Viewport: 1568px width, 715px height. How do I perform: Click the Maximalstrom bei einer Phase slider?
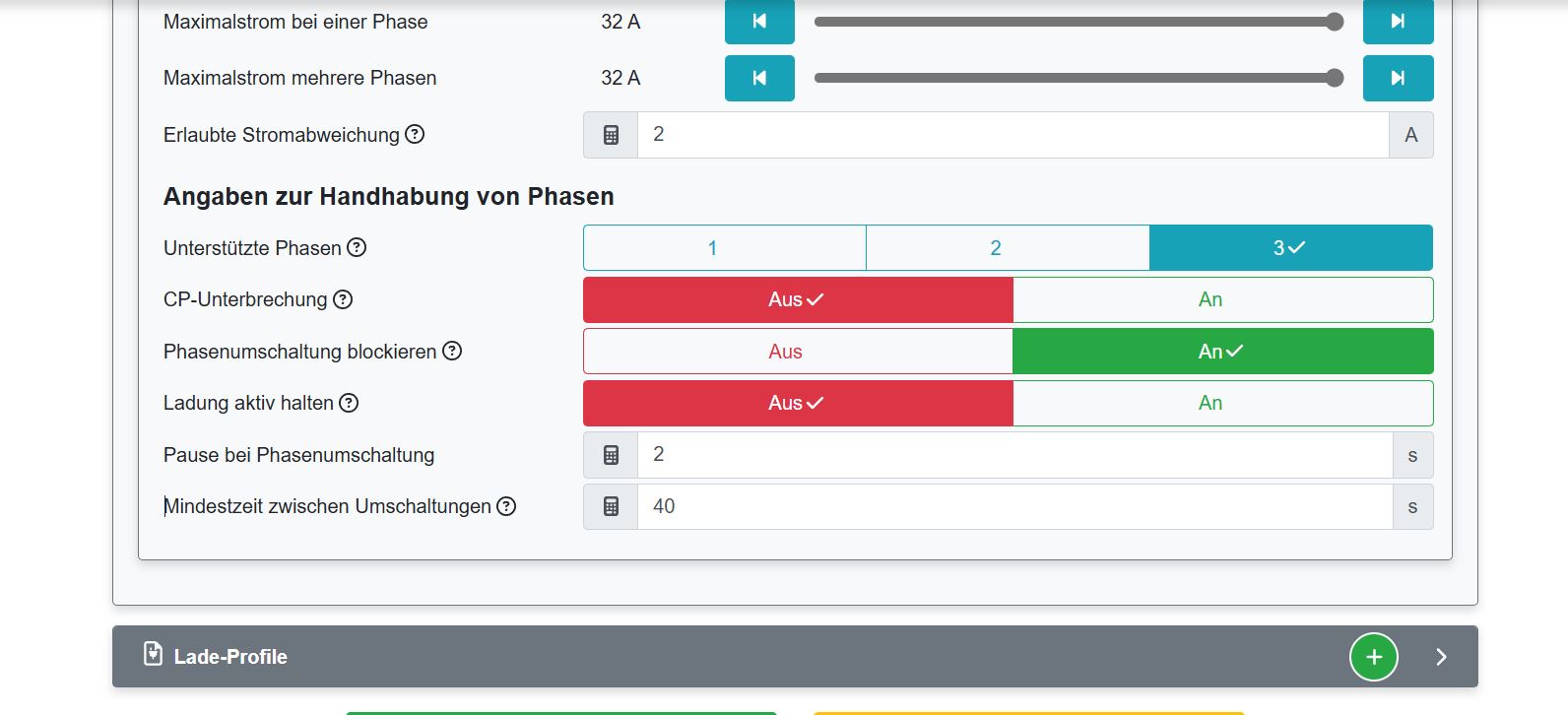click(x=1074, y=22)
